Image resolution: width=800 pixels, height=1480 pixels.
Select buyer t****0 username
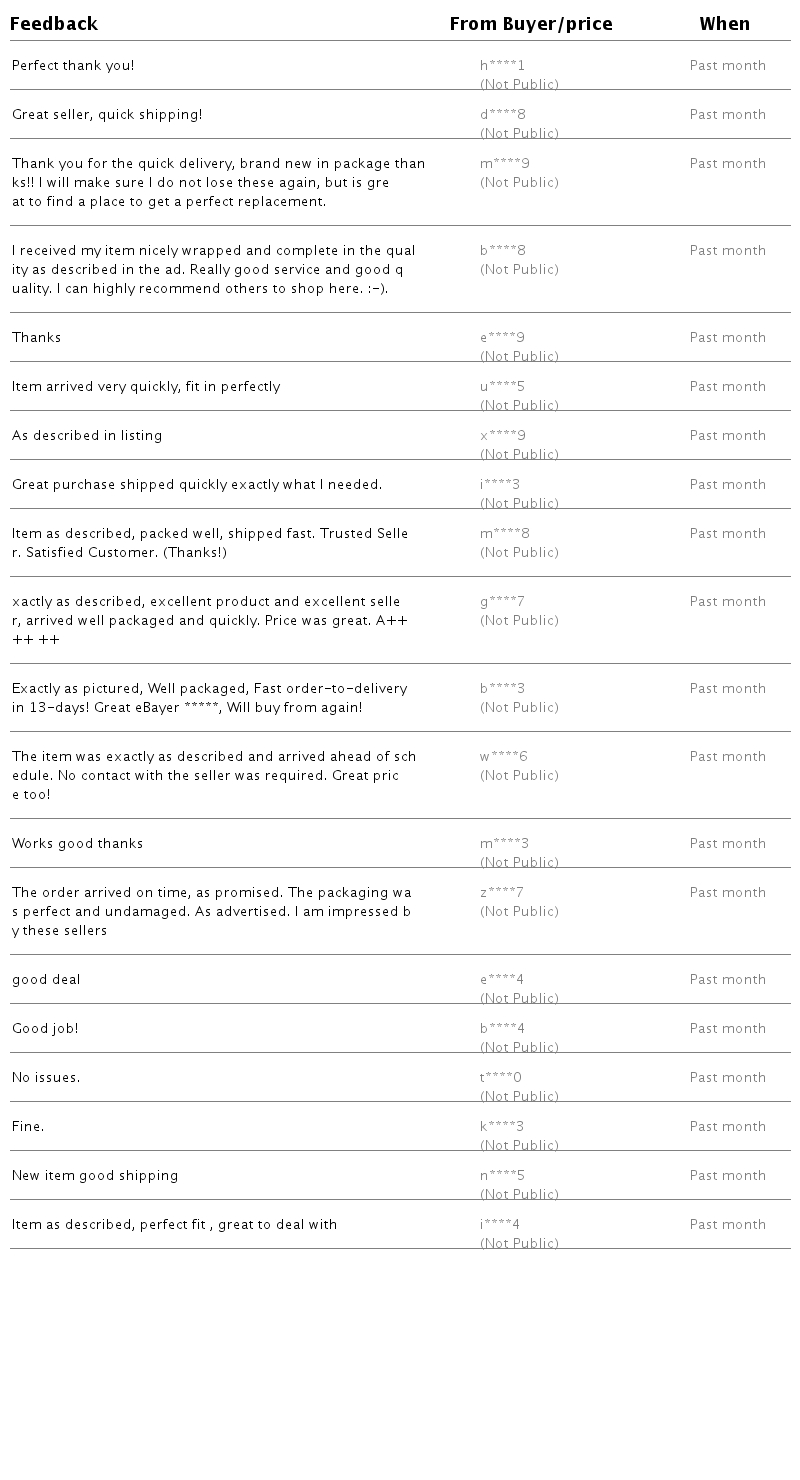(501, 1078)
